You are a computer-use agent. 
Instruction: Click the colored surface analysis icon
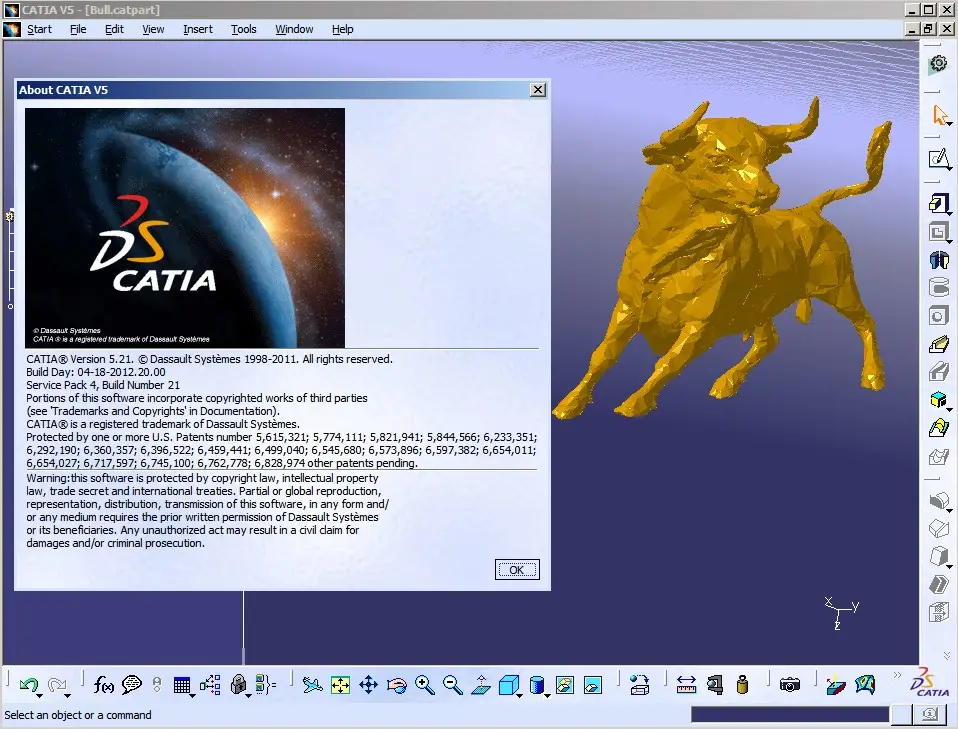tap(865, 685)
